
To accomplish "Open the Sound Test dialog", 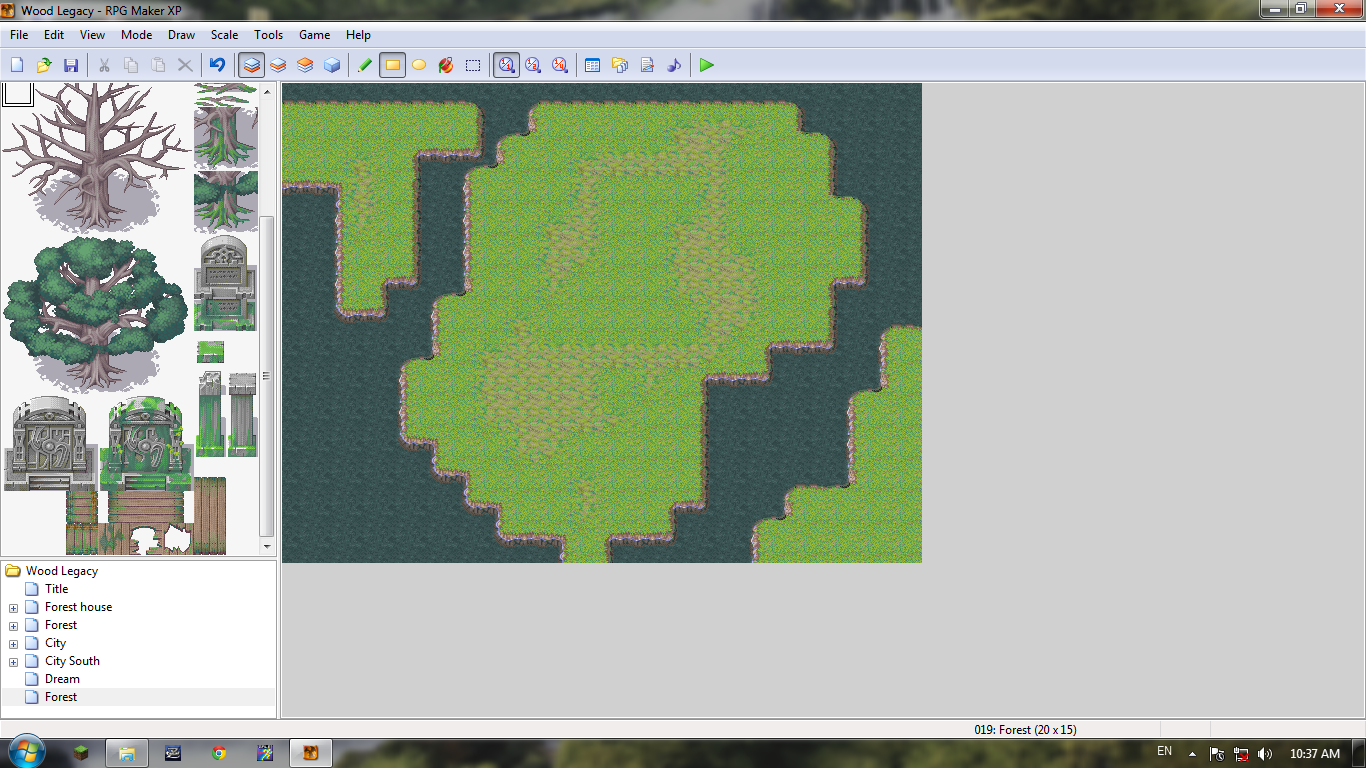I will [674, 65].
